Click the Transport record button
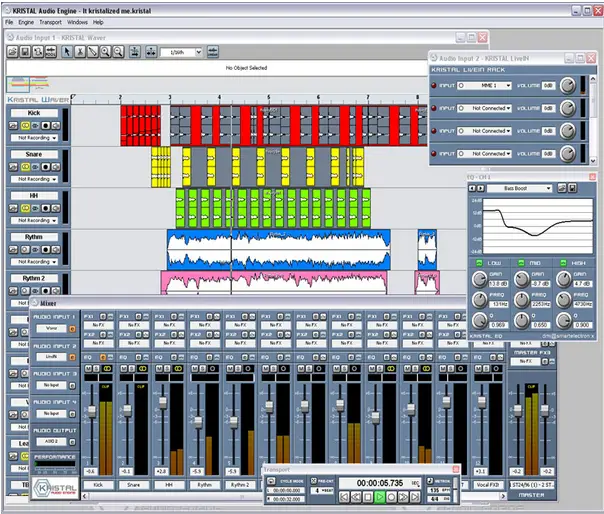Viewport: 604px width, 514px height. tap(391, 497)
